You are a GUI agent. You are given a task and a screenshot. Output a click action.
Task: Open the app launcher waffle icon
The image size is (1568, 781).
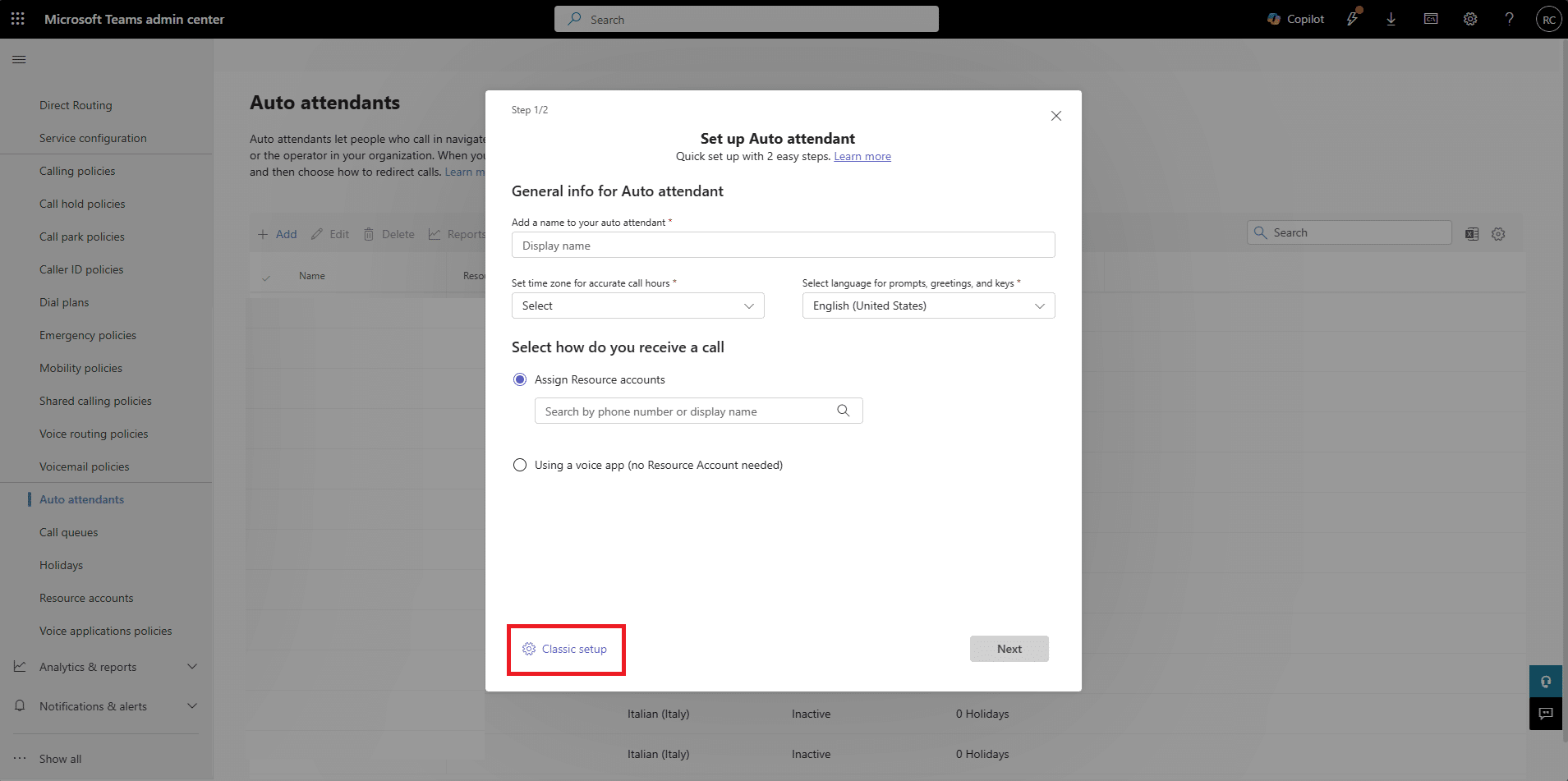(x=18, y=19)
